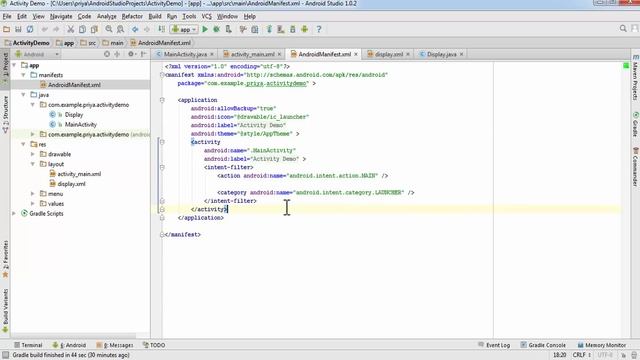Open the Android project view dropdown
Image resolution: width=640 pixels, height=360 pixels.
(x=37, y=54)
